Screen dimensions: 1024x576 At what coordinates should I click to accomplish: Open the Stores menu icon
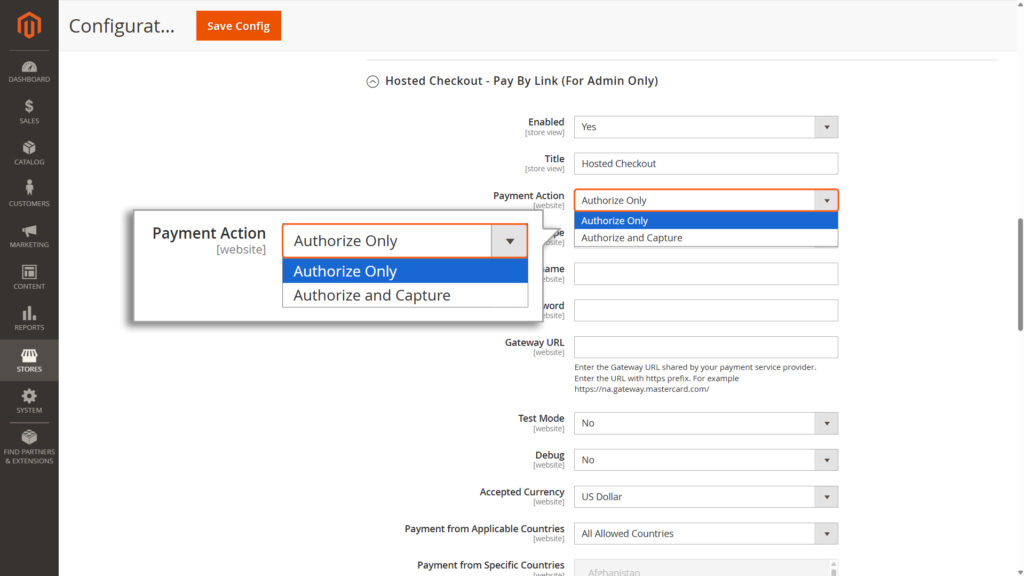pos(29,355)
